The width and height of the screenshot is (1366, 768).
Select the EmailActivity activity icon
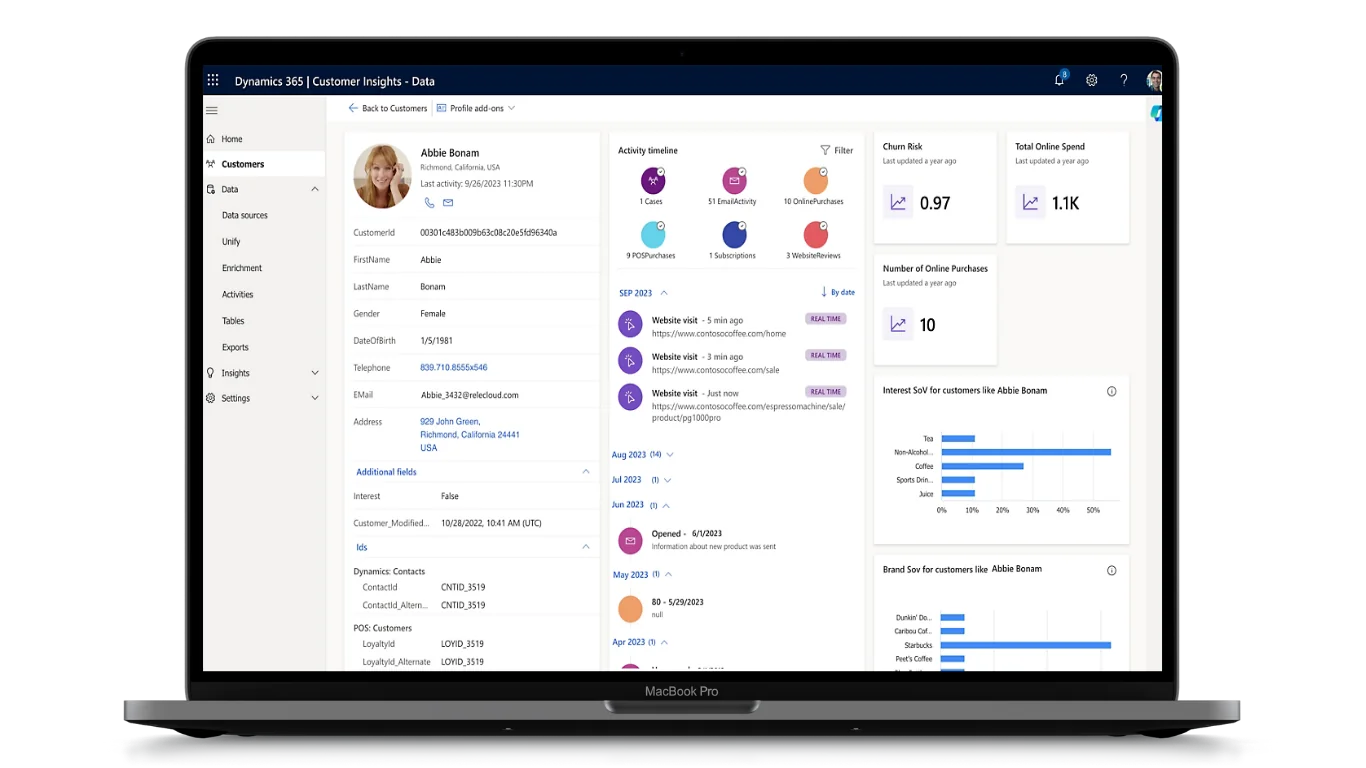pos(734,181)
